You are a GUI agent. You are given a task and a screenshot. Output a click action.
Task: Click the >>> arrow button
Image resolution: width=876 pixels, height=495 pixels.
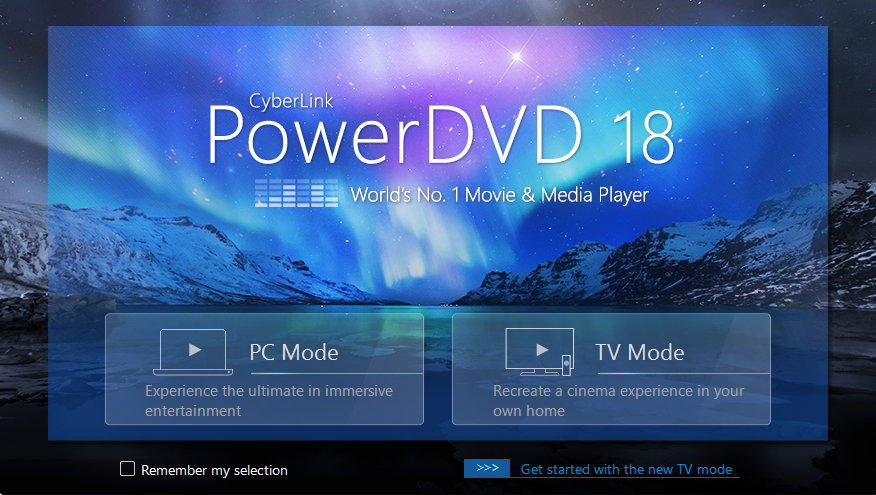(487, 468)
